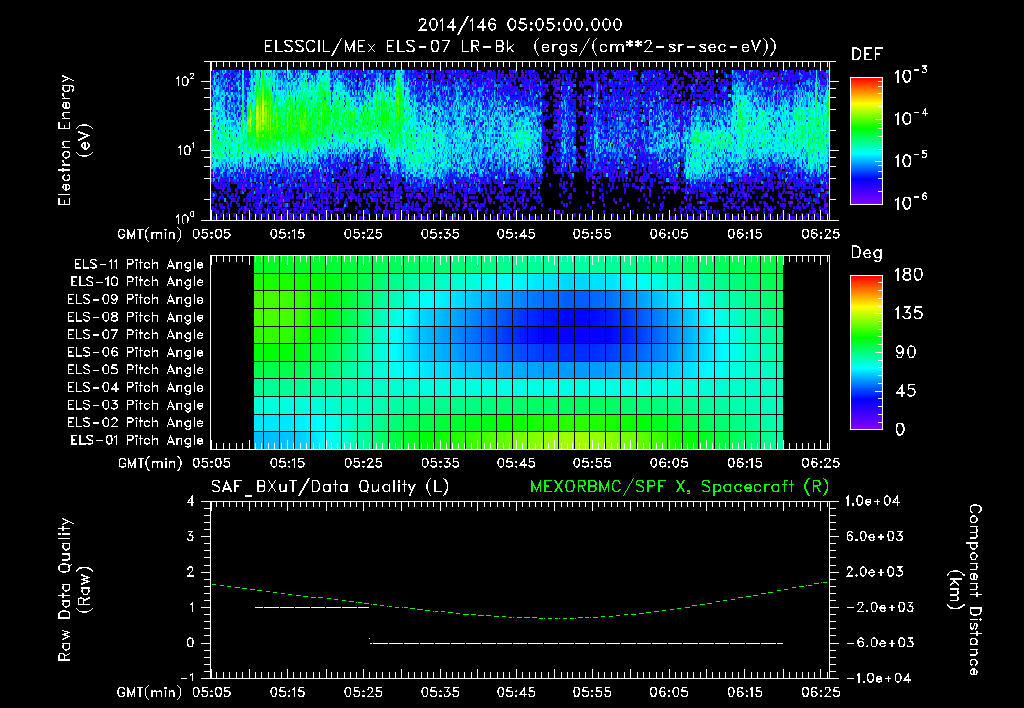Click the 10^-4 label on DEF scale

(x=911, y=118)
